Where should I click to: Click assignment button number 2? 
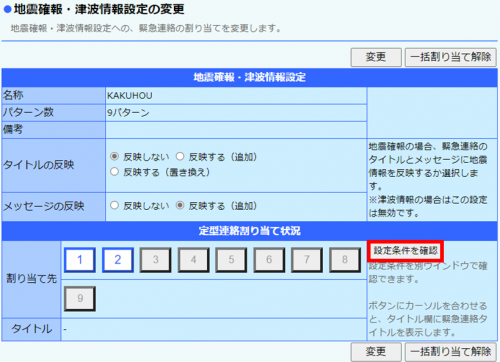point(118,260)
